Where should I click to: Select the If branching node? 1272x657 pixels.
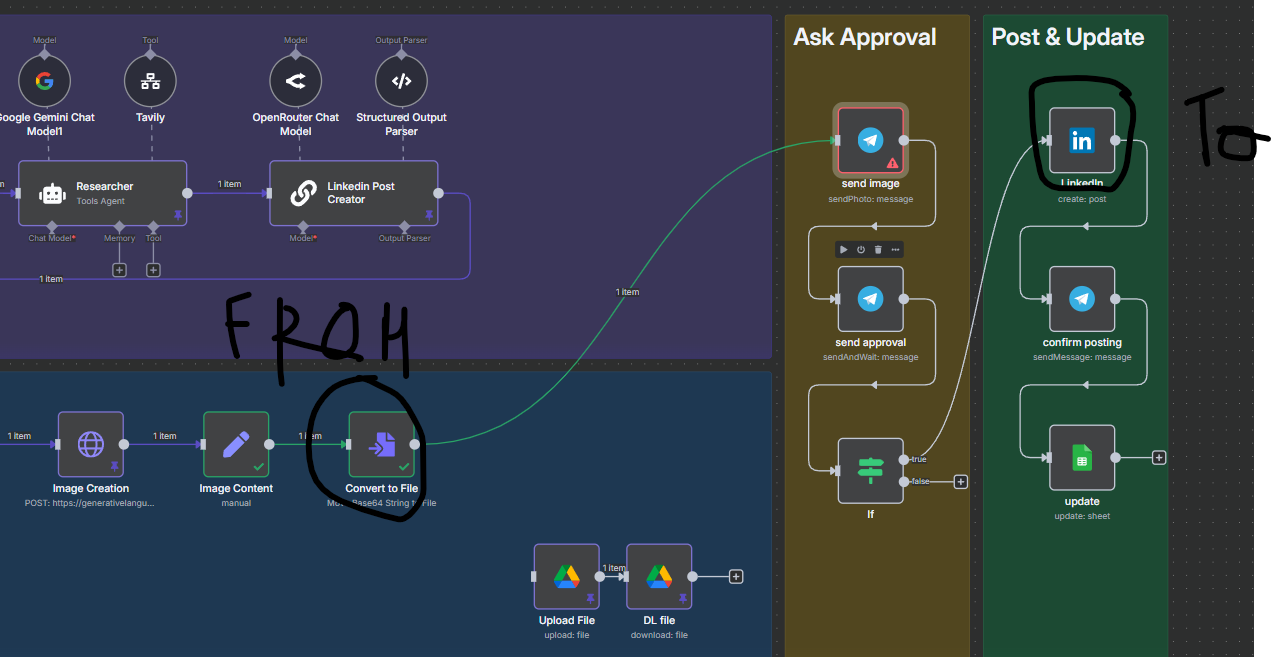[870, 470]
